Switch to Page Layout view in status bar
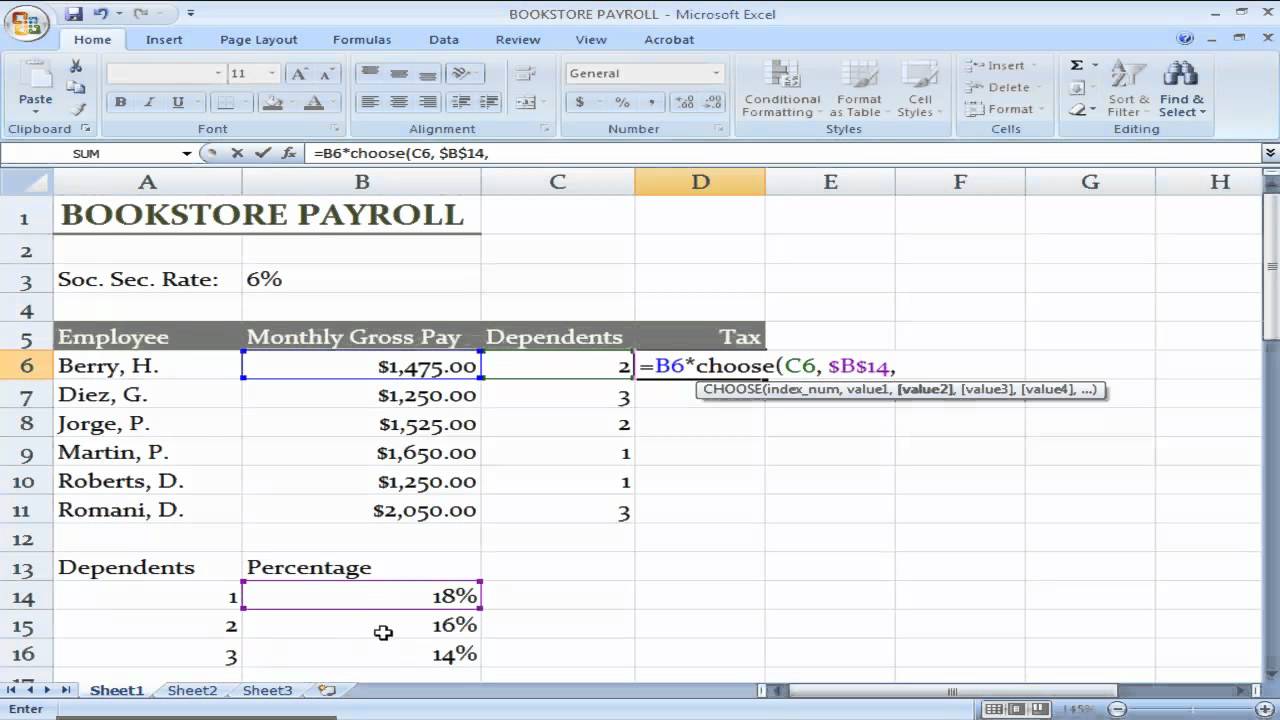 click(1018, 709)
